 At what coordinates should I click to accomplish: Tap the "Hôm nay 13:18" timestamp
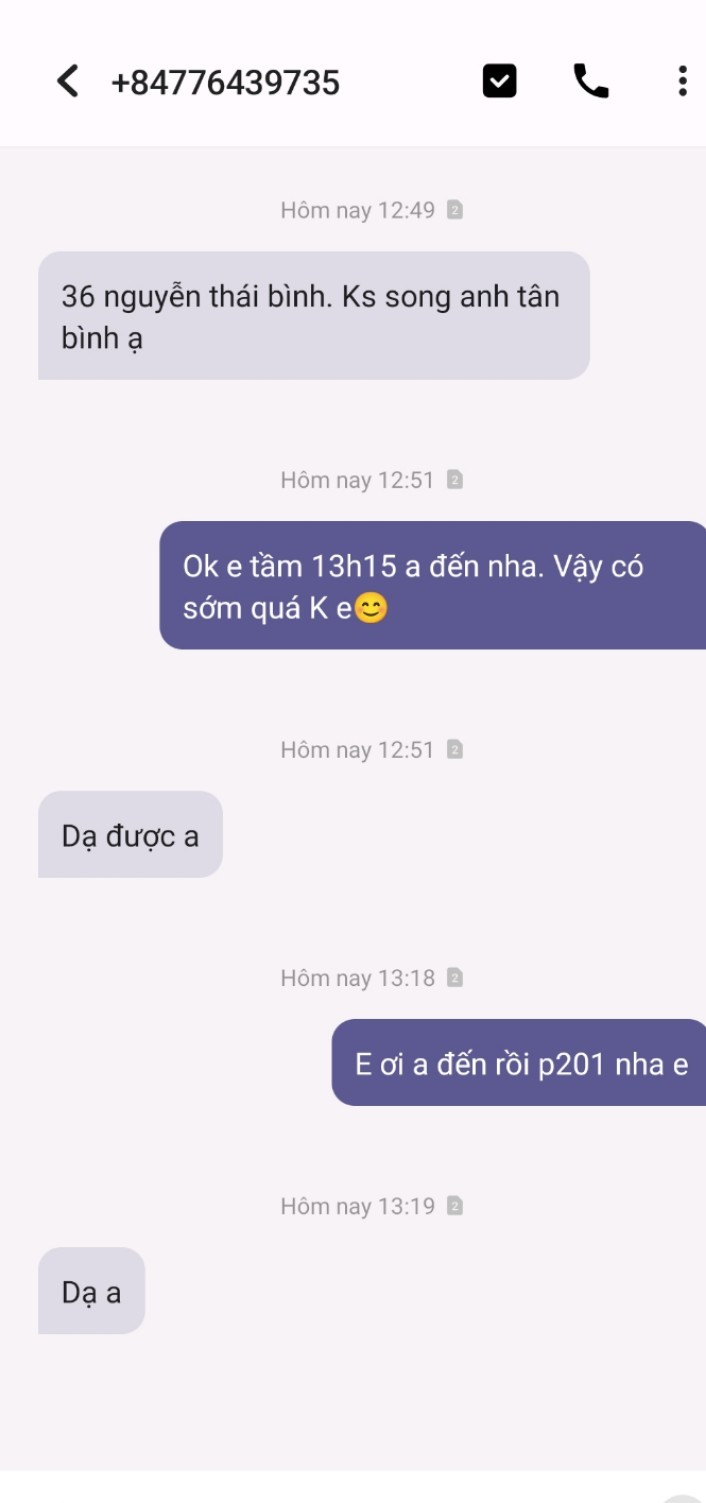358,978
